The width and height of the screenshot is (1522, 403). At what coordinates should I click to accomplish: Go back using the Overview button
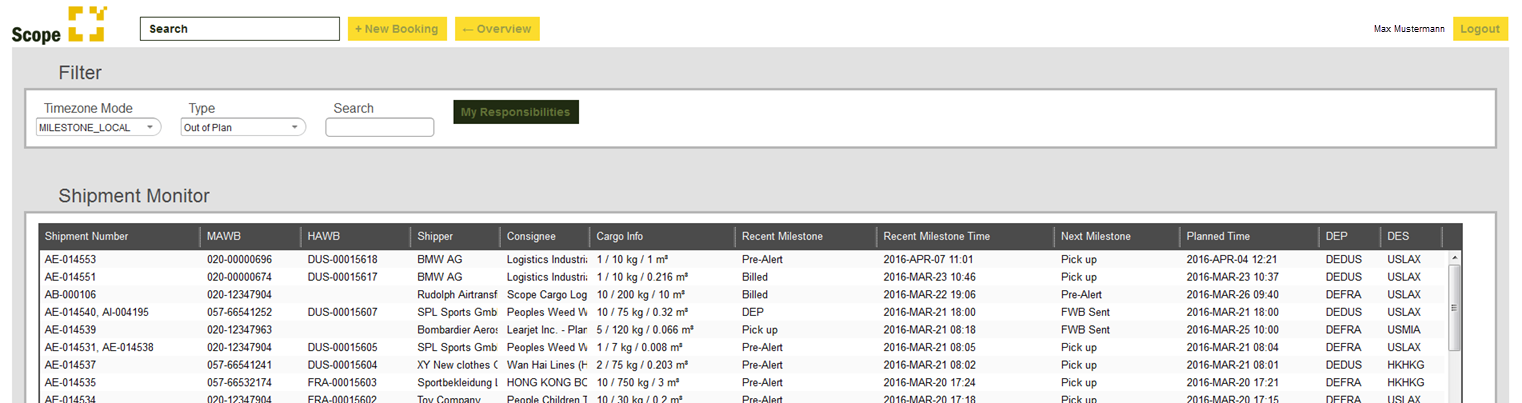pyautogui.click(x=497, y=29)
